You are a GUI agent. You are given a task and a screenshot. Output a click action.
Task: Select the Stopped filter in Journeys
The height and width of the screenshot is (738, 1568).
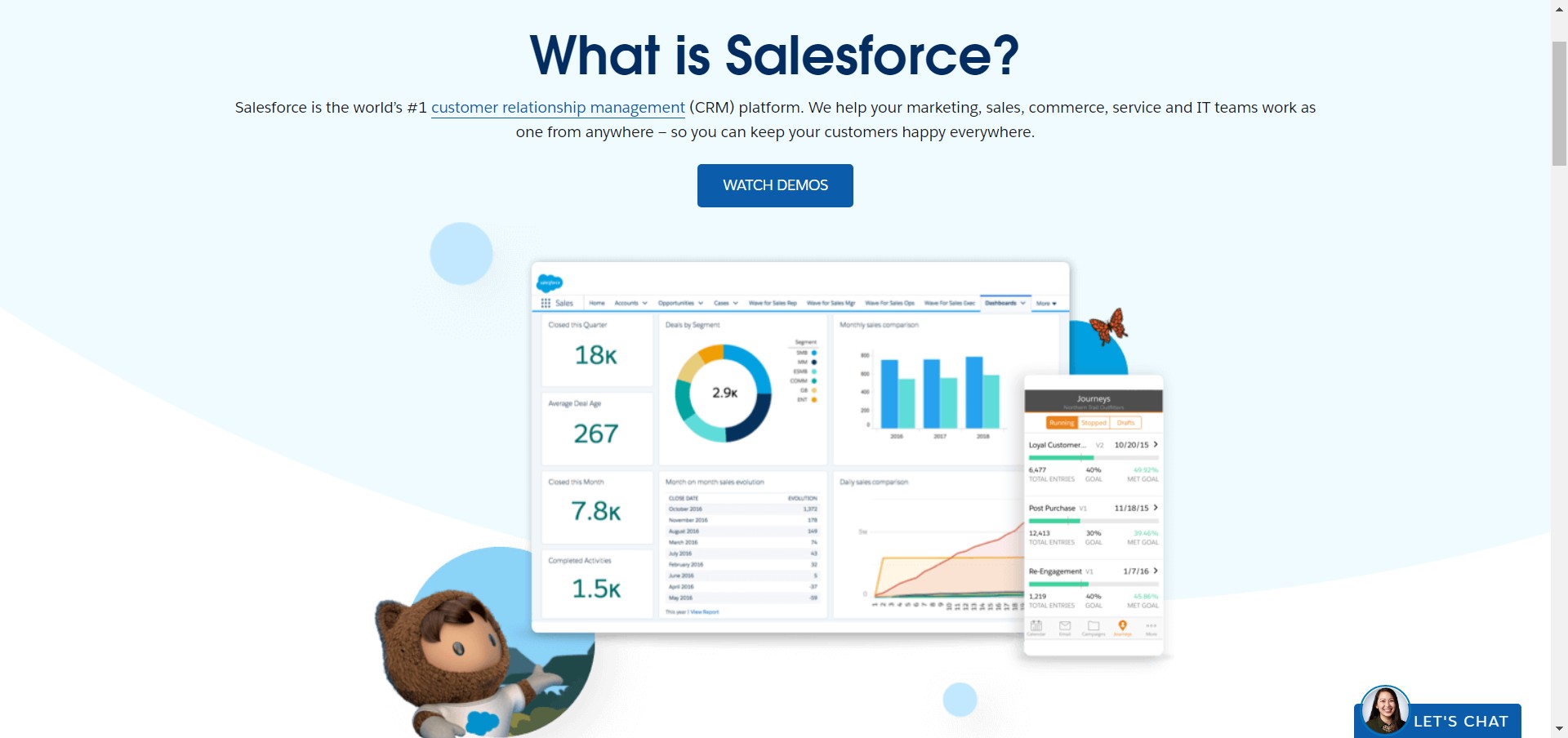pyautogui.click(x=1094, y=423)
